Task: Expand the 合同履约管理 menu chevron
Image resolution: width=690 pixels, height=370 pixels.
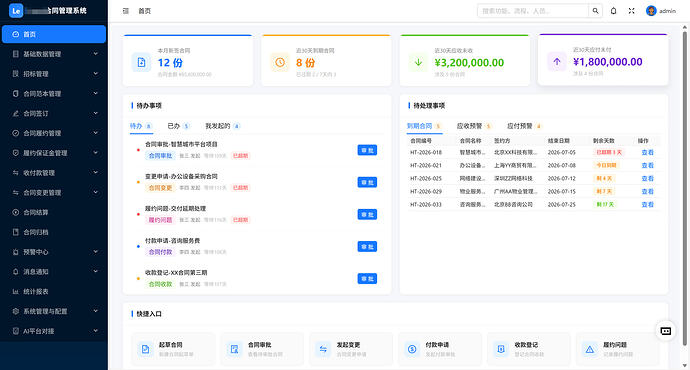Action: (95, 133)
